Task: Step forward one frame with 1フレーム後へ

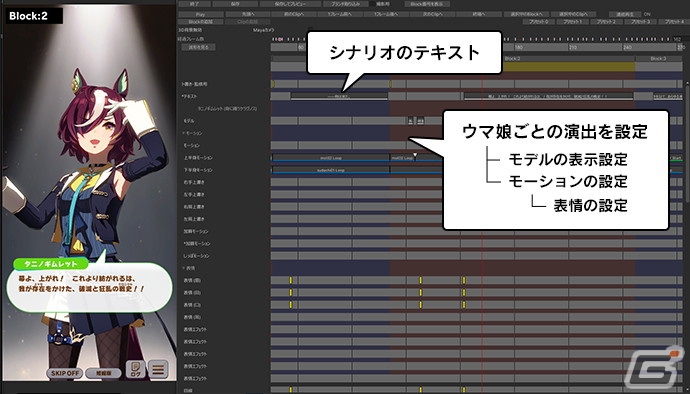Action: coord(386,15)
